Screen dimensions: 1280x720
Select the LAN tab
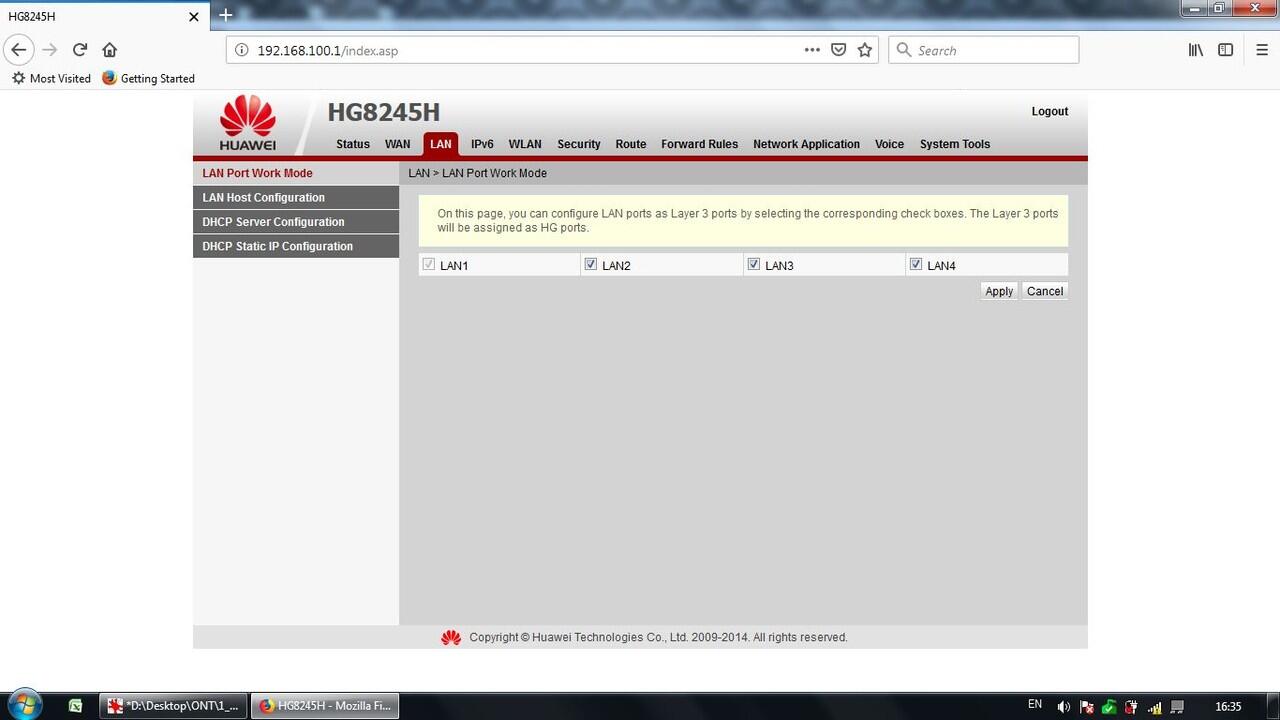[441, 144]
